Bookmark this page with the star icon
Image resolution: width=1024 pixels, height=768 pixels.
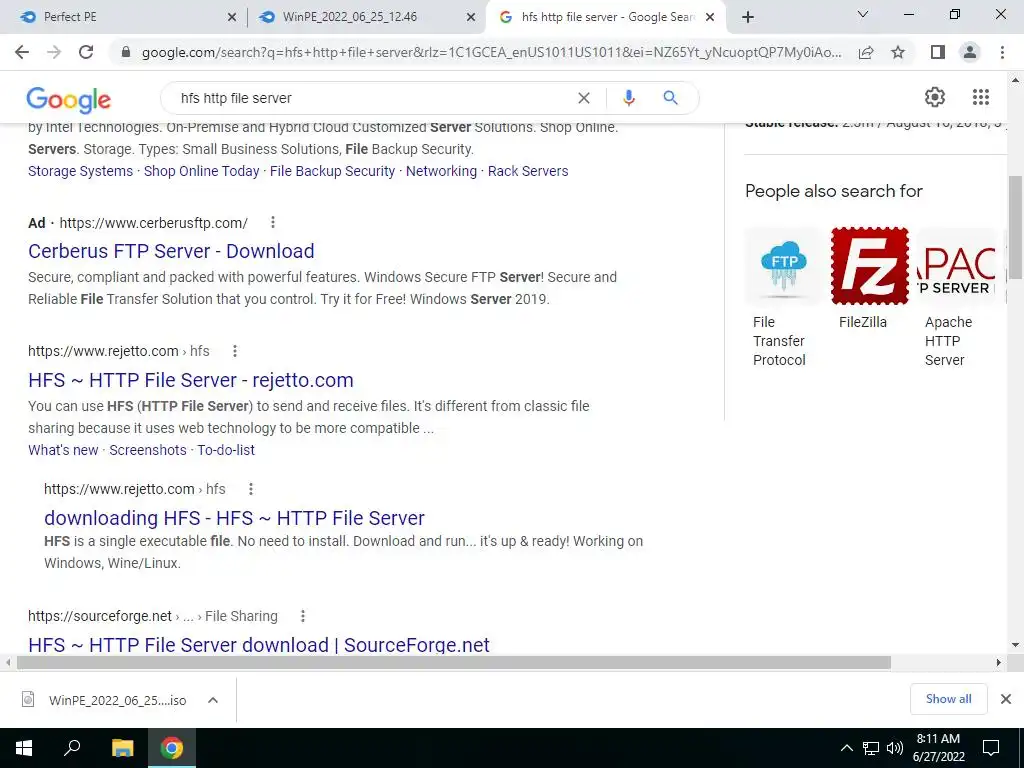point(898,52)
